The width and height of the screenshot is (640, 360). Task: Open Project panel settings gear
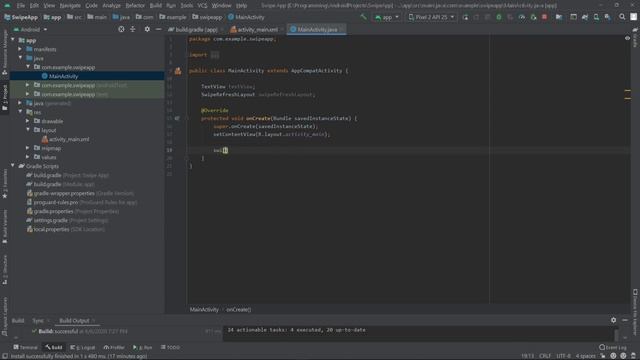pos(147,29)
